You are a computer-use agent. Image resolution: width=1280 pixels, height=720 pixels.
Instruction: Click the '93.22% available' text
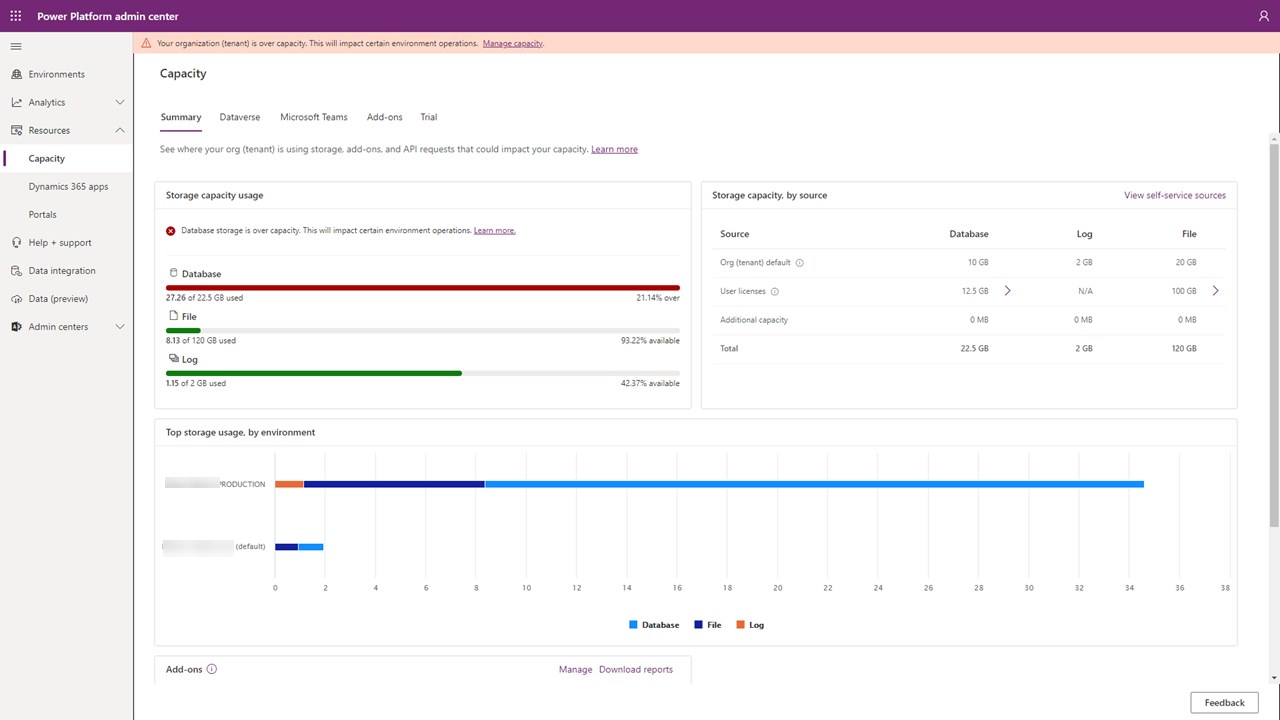pos(650,340)
